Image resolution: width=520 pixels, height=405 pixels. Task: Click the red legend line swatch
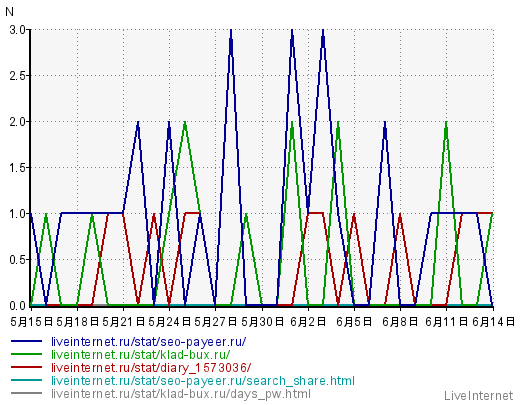click(26, 367)
